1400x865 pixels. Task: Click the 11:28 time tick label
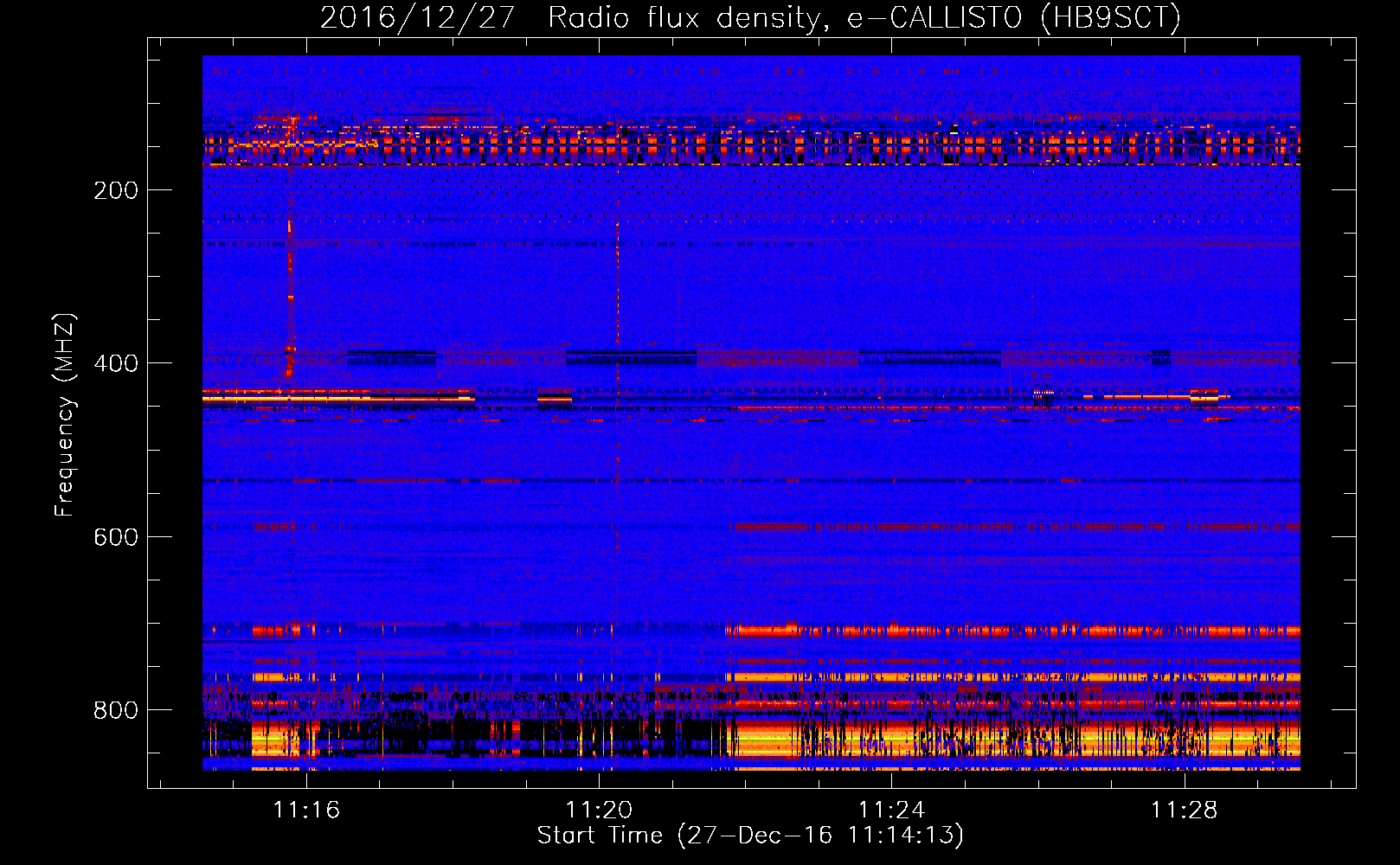coord(1184,811)
